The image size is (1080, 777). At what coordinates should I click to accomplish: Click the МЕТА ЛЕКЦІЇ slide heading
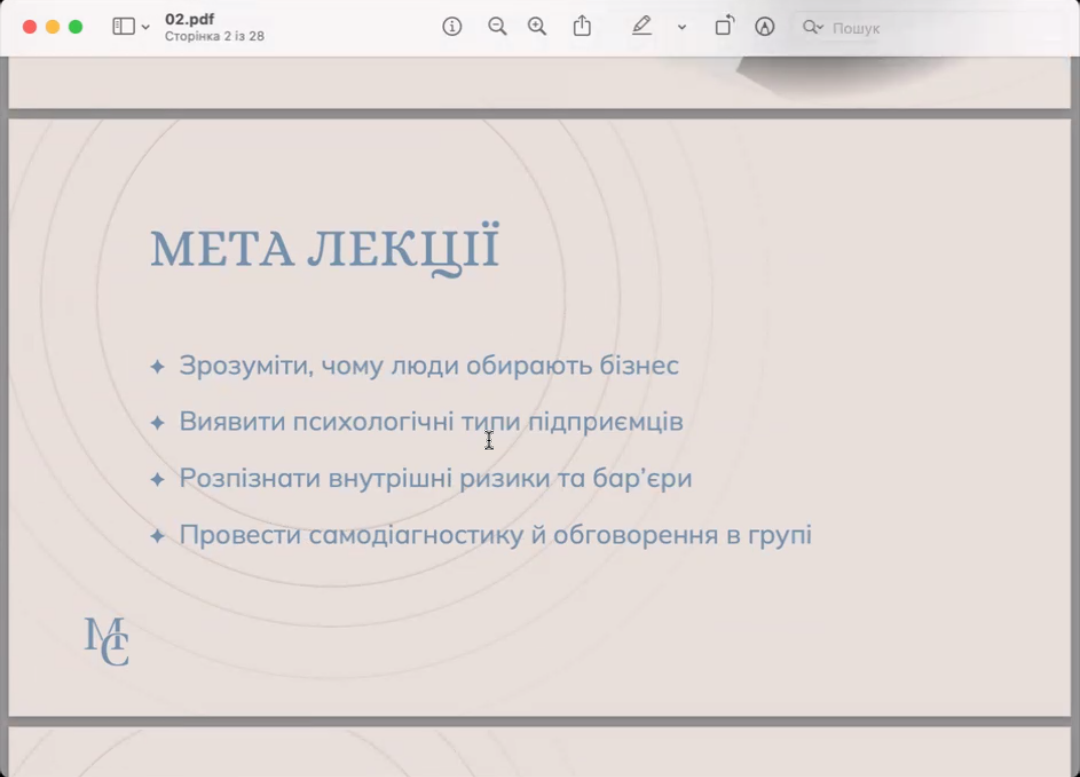[x=323, y=246]
